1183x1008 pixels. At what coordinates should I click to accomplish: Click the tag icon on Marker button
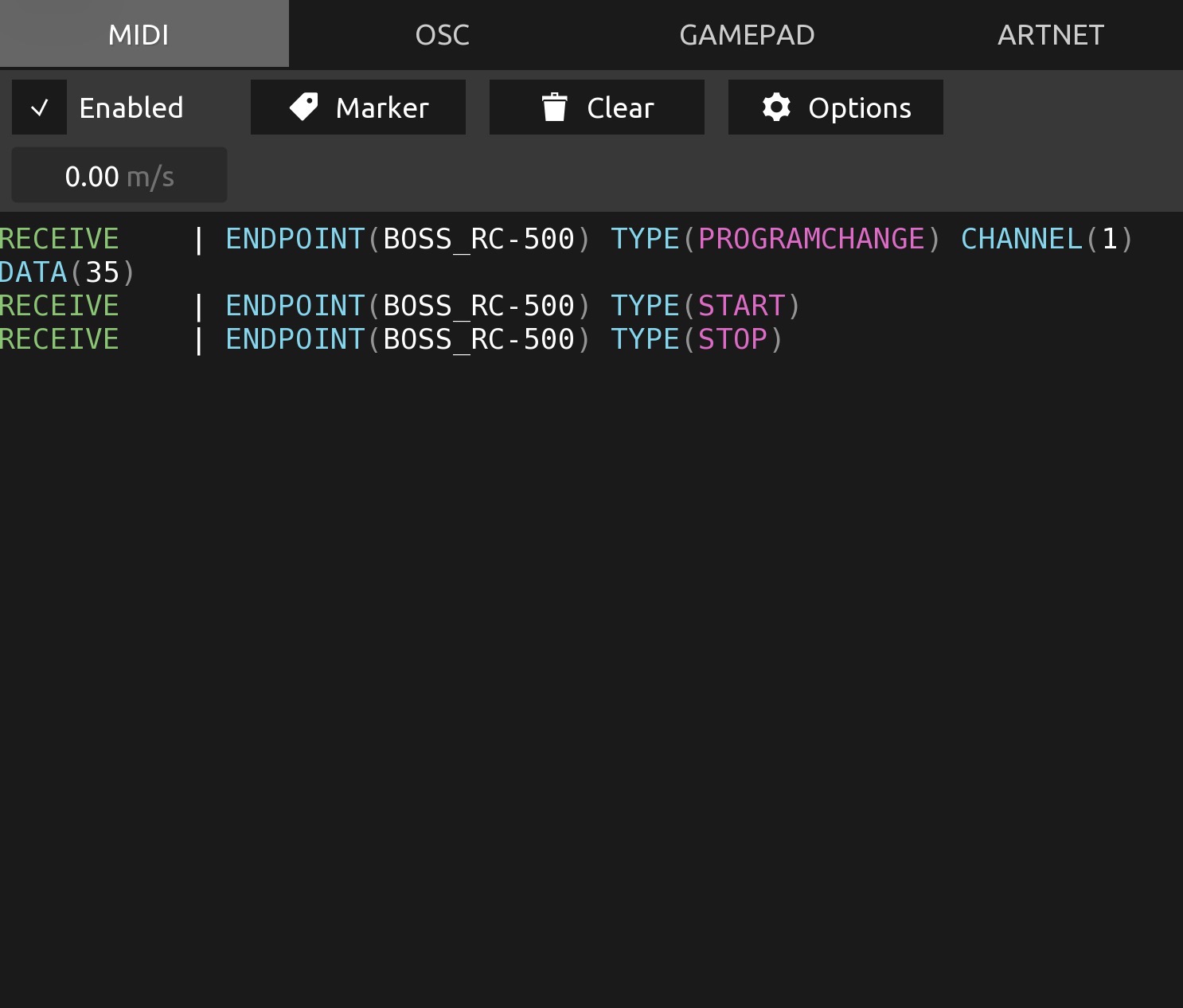click(303, 107)
